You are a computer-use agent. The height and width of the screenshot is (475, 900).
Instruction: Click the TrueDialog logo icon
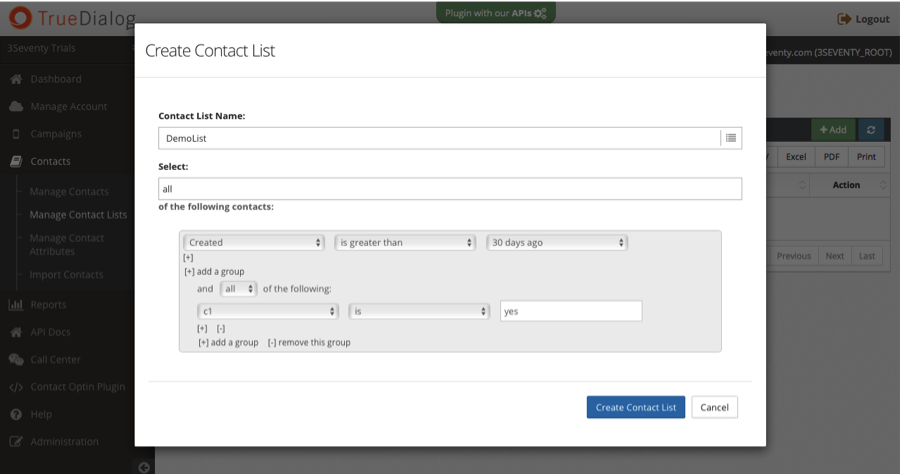[20, 18]
